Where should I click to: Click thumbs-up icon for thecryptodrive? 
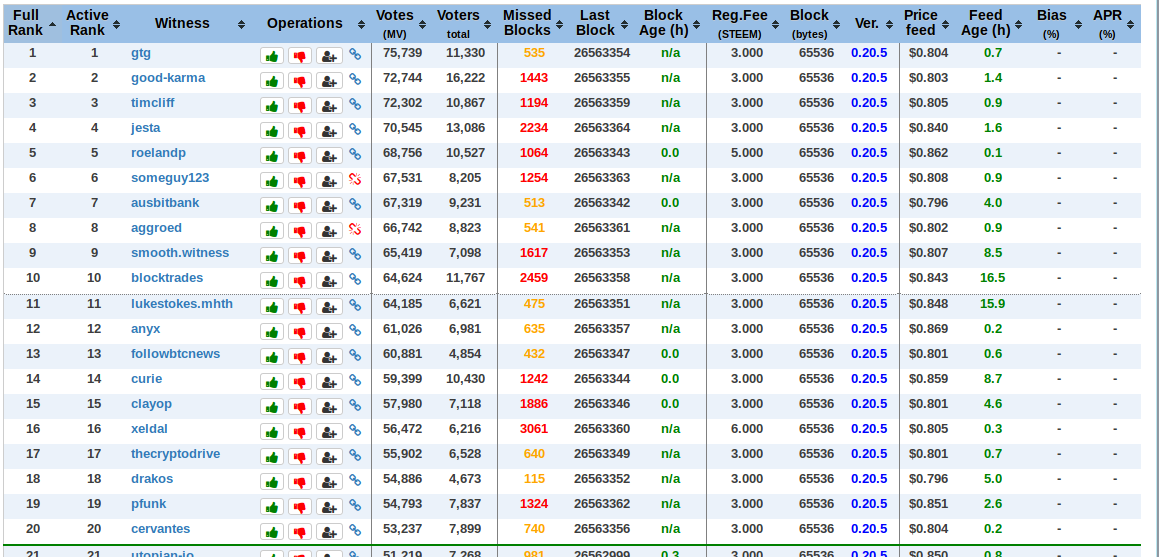[272, 457]
